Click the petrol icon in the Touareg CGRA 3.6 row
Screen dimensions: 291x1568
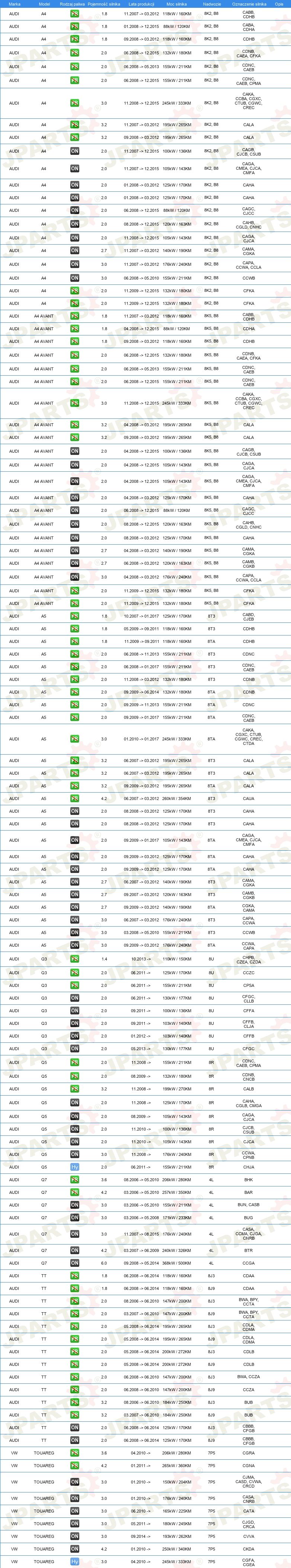(74, 1453)
